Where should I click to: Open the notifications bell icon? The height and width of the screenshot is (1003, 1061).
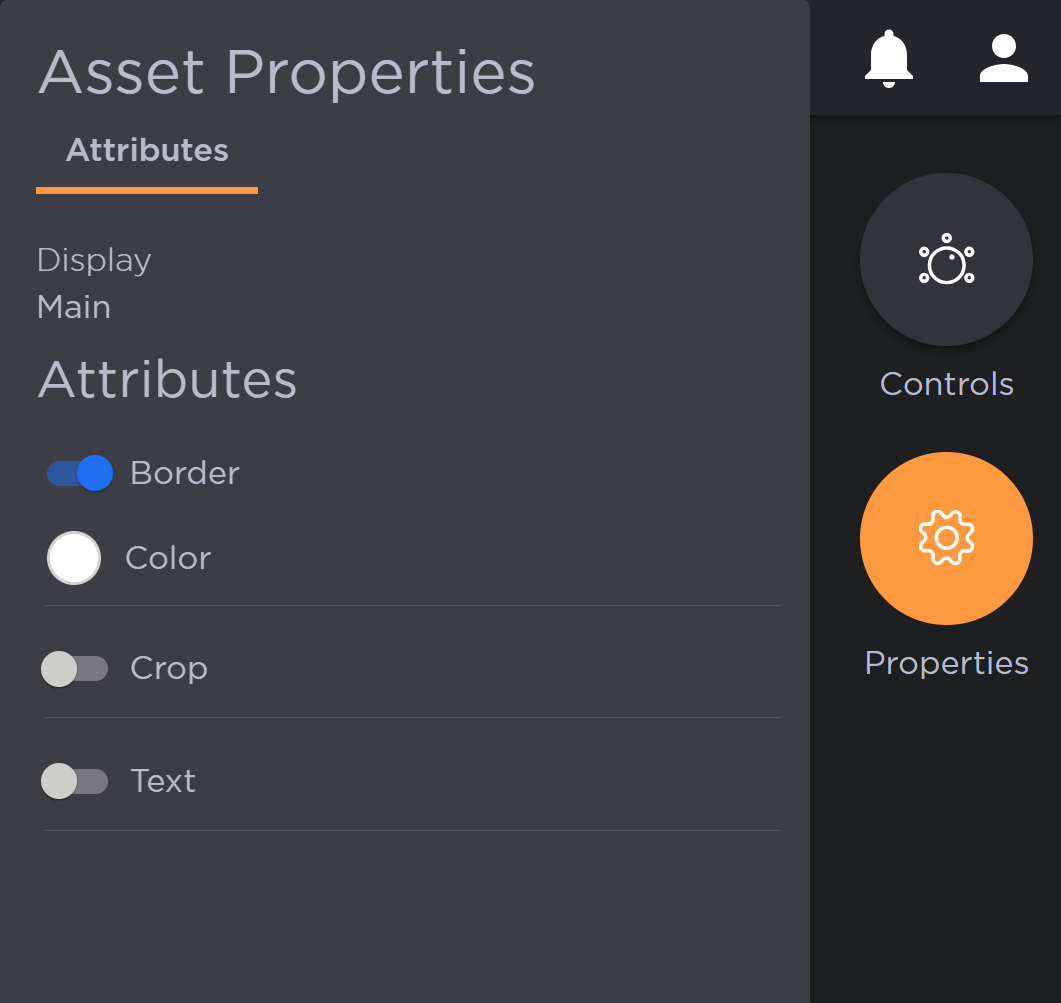click(889, 58)
